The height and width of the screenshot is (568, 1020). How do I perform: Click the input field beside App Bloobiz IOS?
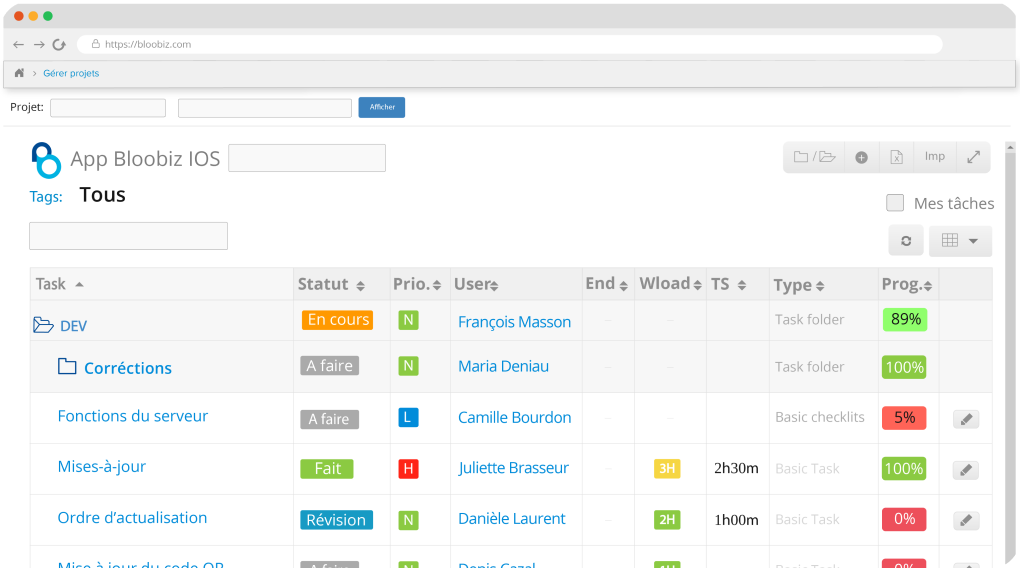pyautogui.click(x=307, y=158)
